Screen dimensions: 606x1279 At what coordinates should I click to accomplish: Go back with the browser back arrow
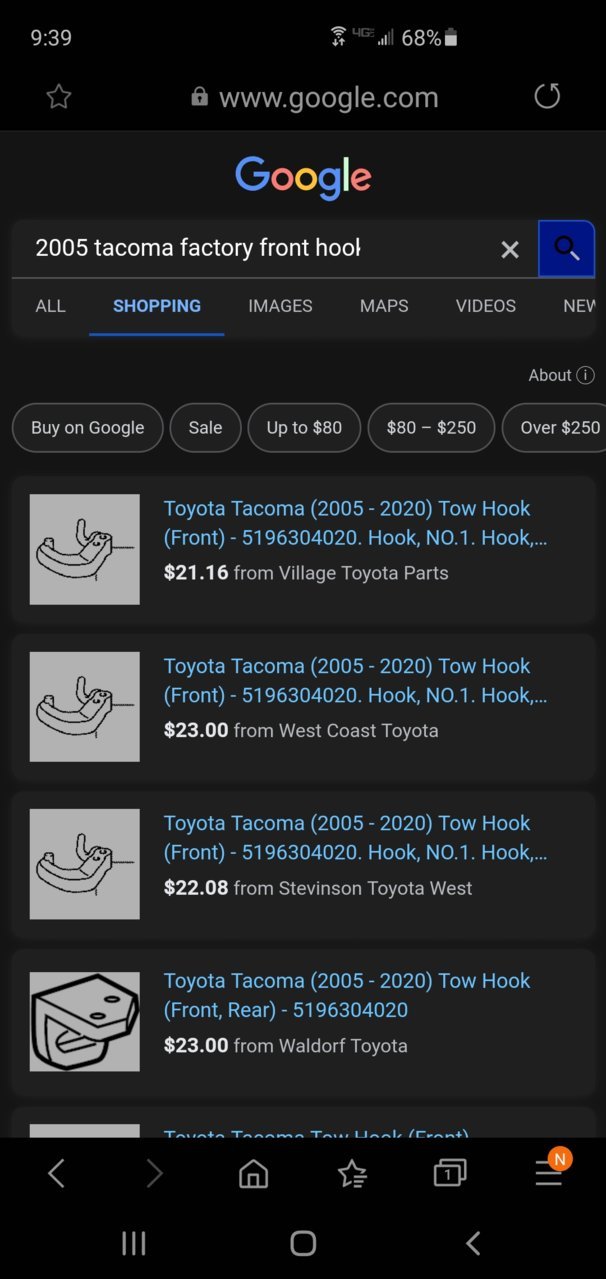pos(57,1173)
